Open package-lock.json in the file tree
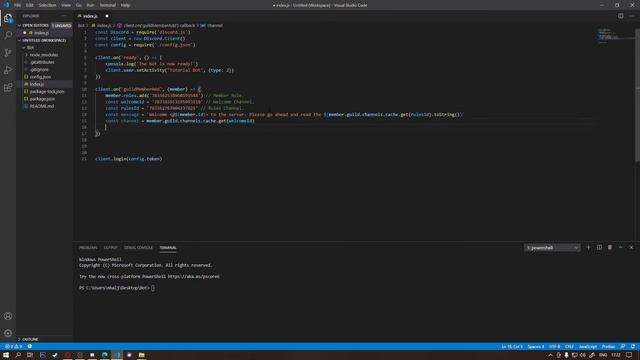 pos(47,91)
